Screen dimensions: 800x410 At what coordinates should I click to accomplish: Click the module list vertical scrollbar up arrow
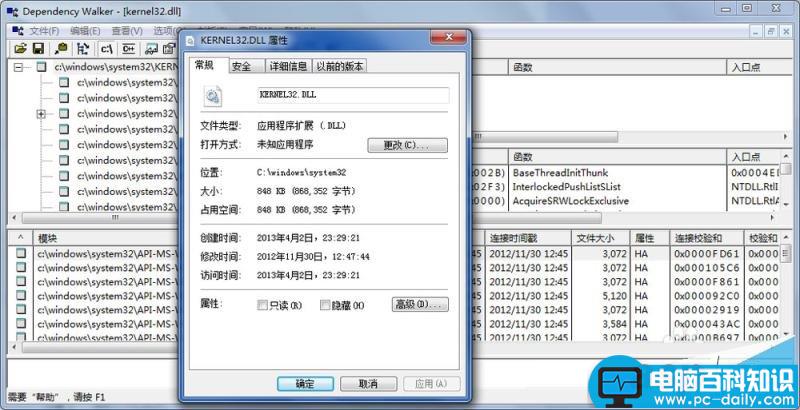pyautogui.click(x=786, y=237)
